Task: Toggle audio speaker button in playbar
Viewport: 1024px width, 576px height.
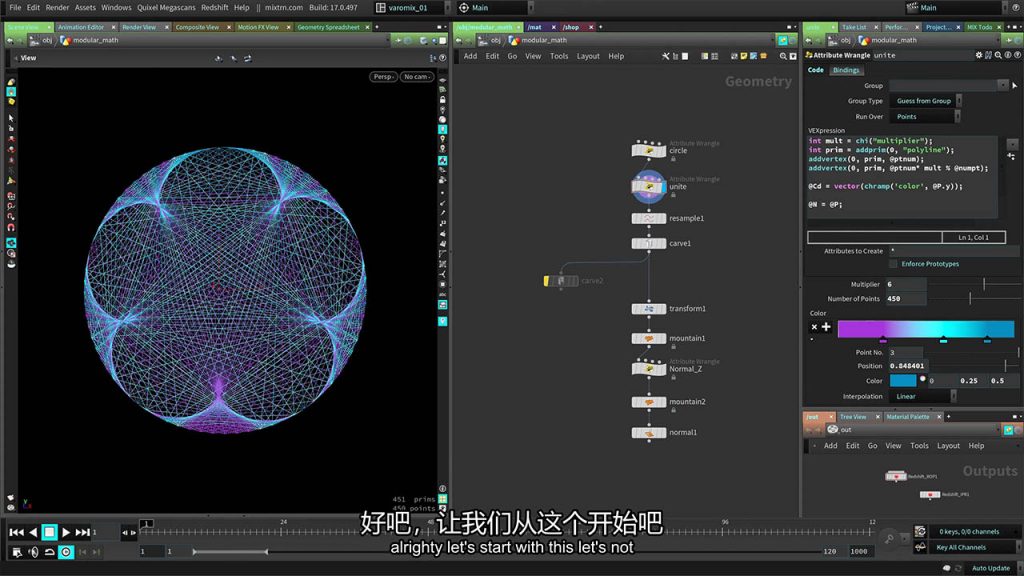Action: (x=33, y=552)
